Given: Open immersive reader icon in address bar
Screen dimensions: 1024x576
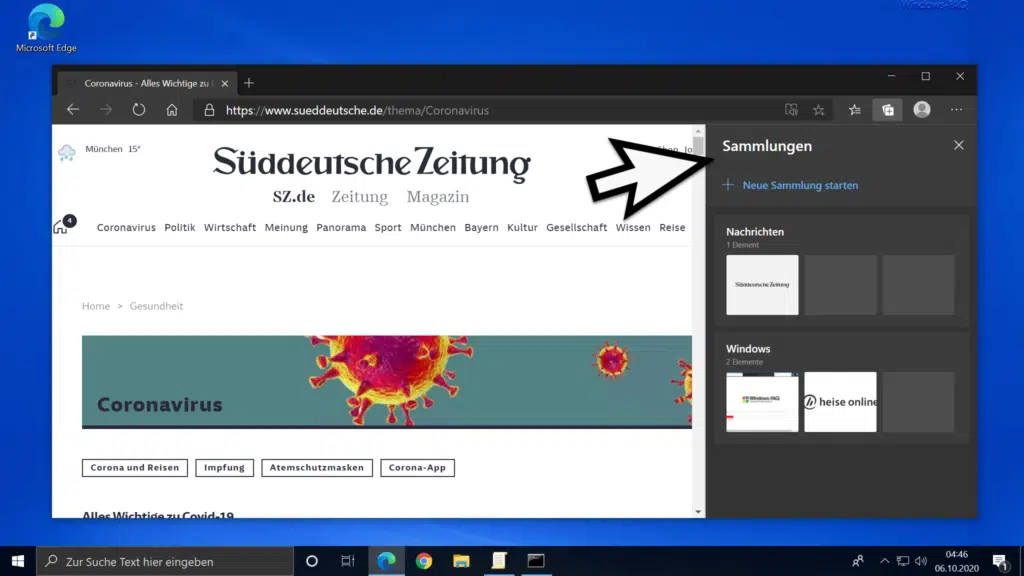Looking at the screenshot, I should 791,110.
